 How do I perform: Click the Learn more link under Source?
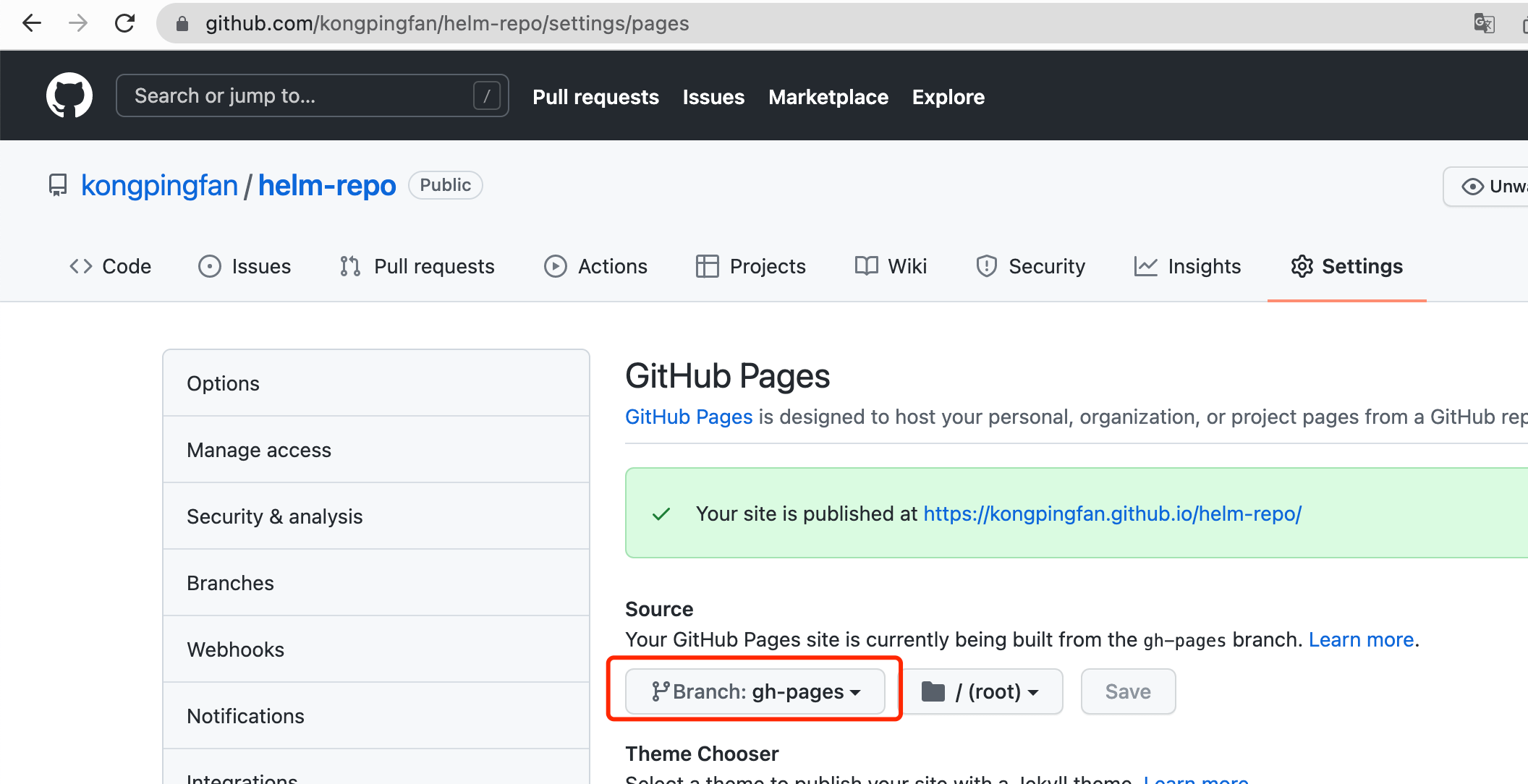(1362, 639)
